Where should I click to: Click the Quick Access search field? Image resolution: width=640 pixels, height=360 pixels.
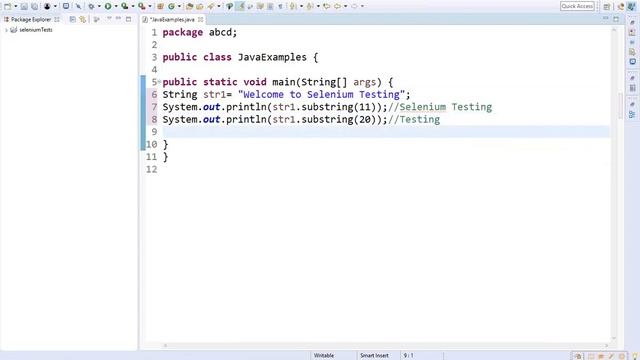tap(577, 6)
